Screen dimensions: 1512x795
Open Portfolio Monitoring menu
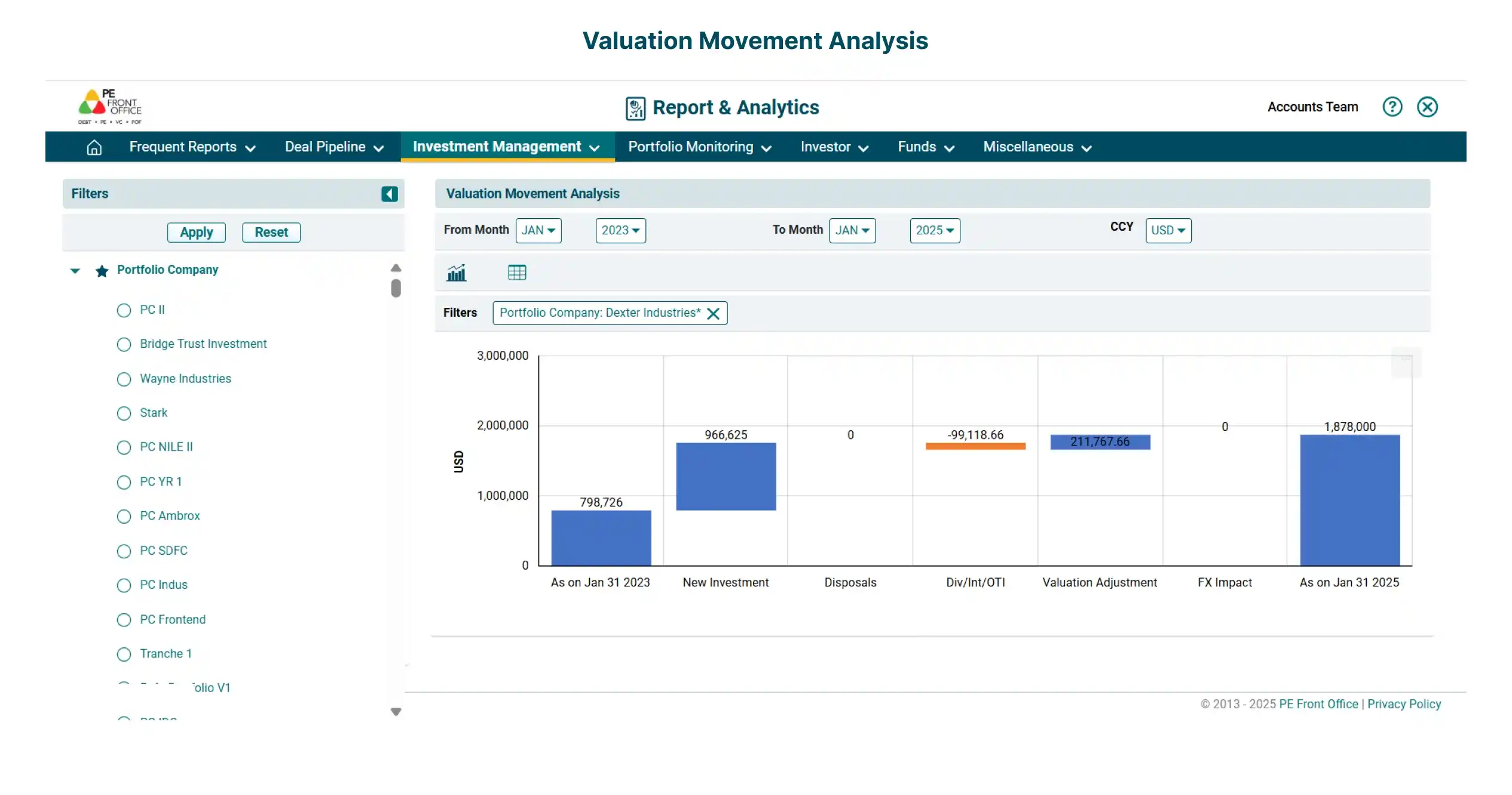pyautogui.click(x=700, y=147)
